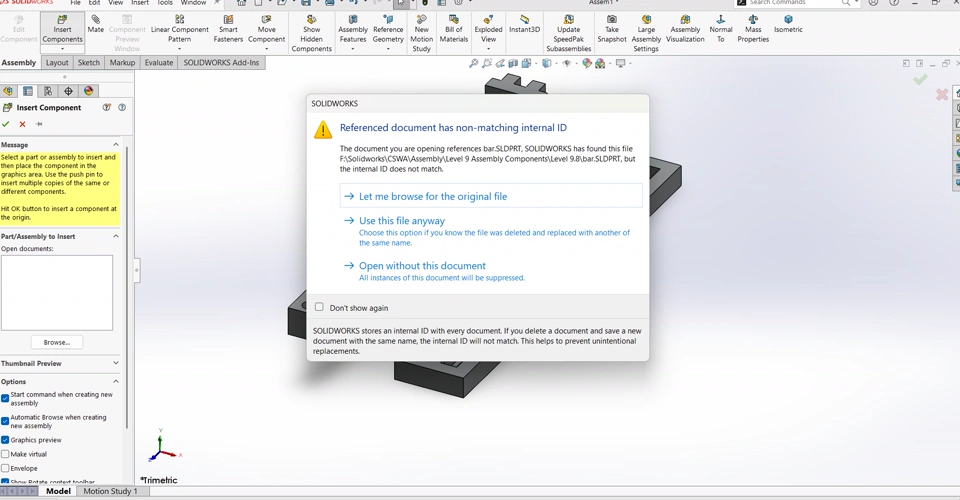The height and width of the screenshot is (500, 960).
Task: Open the DimXpertManager crosshair tab
Action: click(x=68, y=91)
